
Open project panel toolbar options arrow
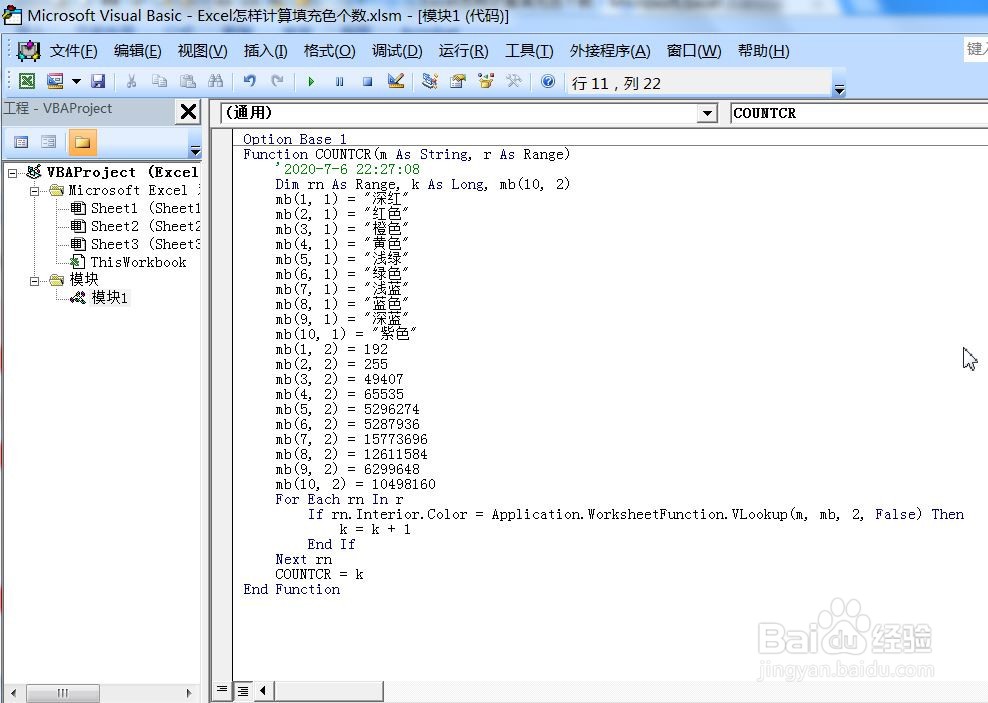tap(195, 151)
